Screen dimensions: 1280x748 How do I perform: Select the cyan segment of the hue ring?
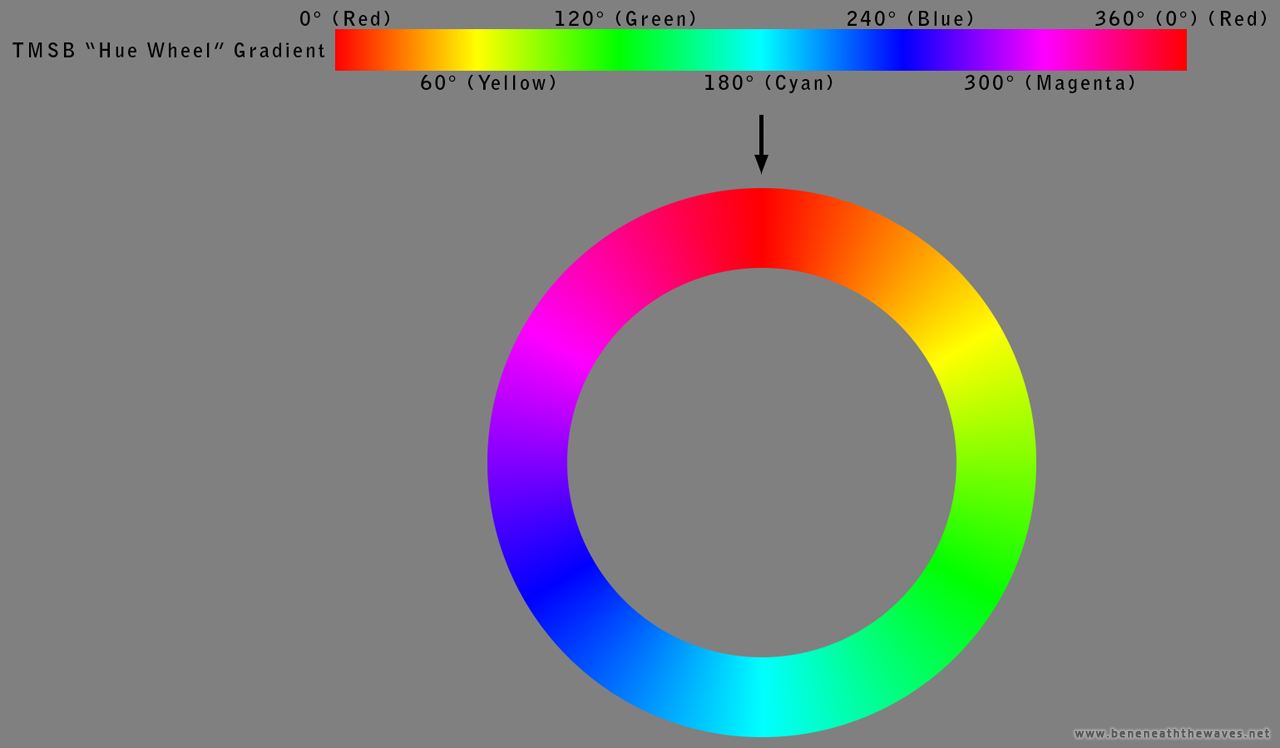click(x=762, y=697)
